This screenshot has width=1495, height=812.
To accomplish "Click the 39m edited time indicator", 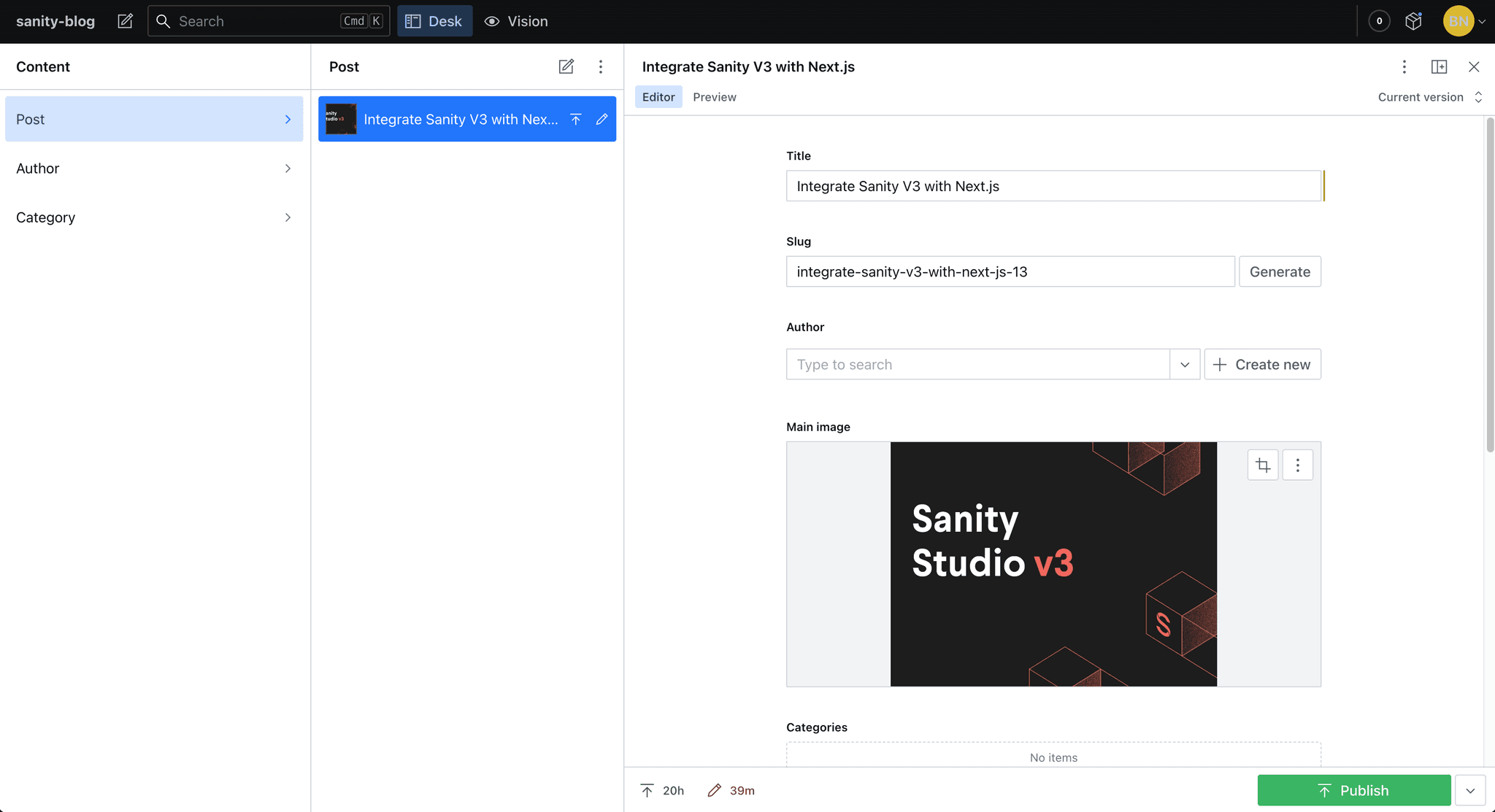I will click(731, 790).
